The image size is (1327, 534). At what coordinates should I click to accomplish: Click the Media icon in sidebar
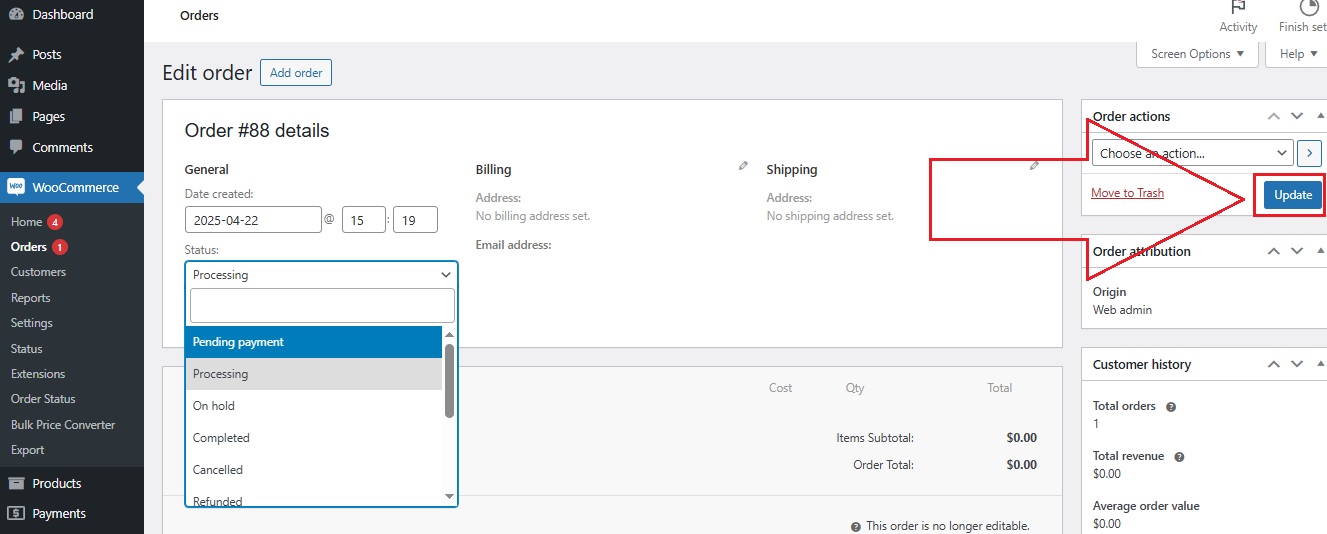(16, 86)
